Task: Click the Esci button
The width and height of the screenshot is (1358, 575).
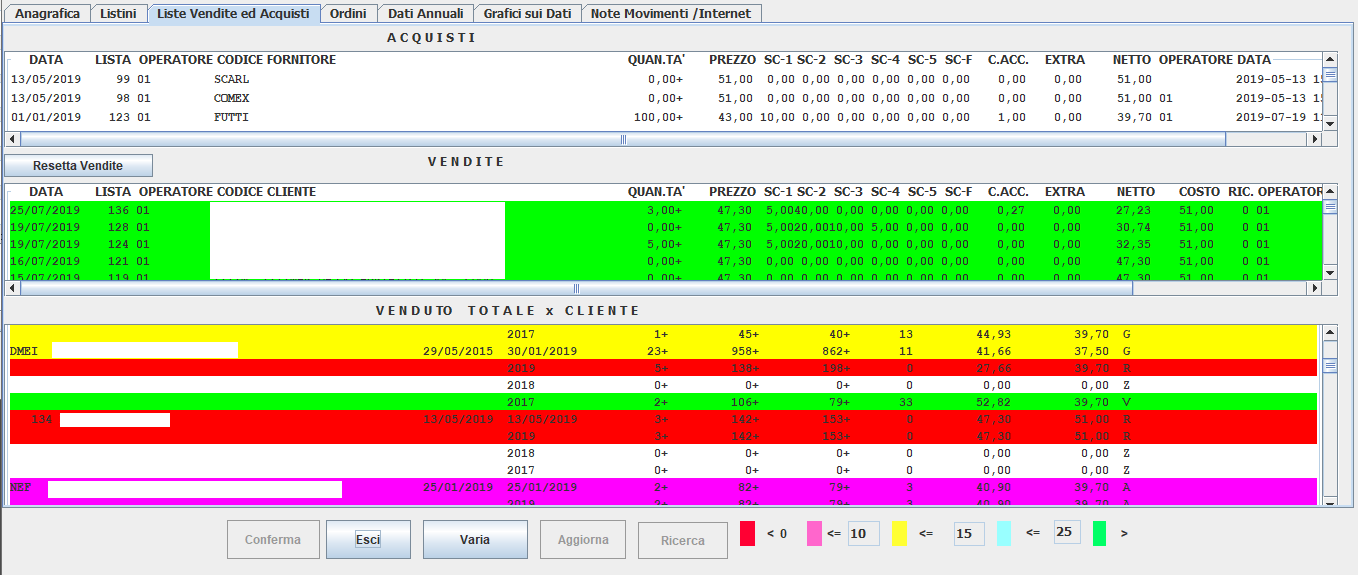Action: 368,540
